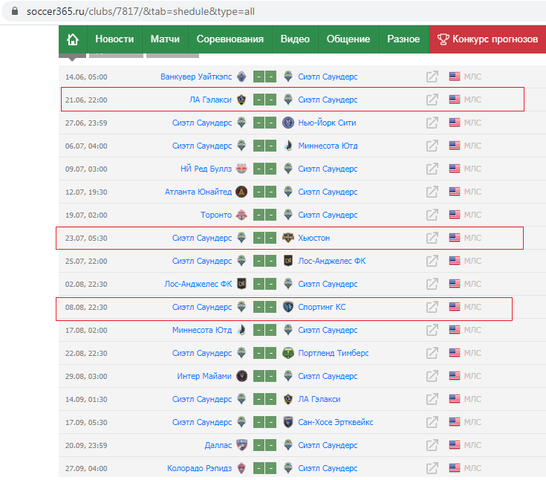Open external link icon for 21.06 match
This screenshot has height=480, width=546.
pyautogui.click(x=432, y=100)
